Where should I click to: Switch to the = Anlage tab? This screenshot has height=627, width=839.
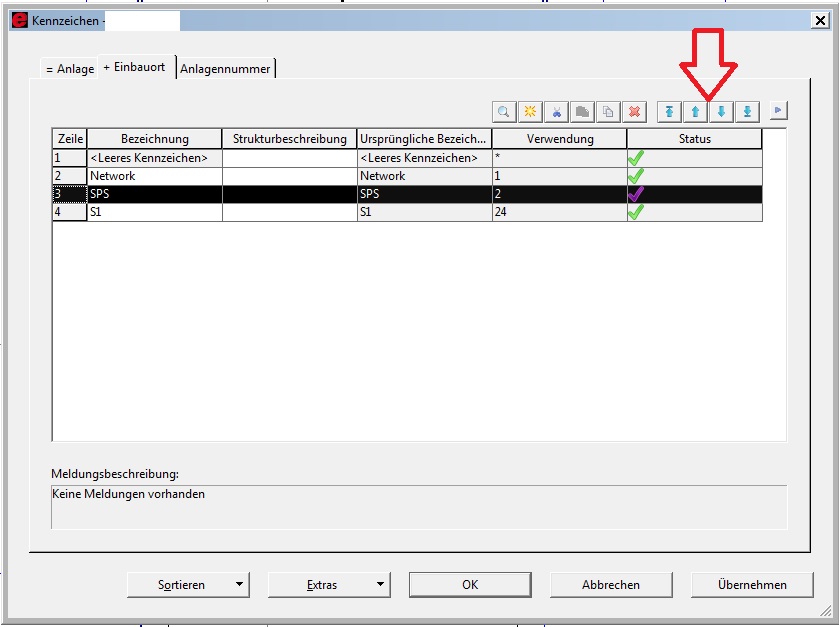tap(70, 69)
